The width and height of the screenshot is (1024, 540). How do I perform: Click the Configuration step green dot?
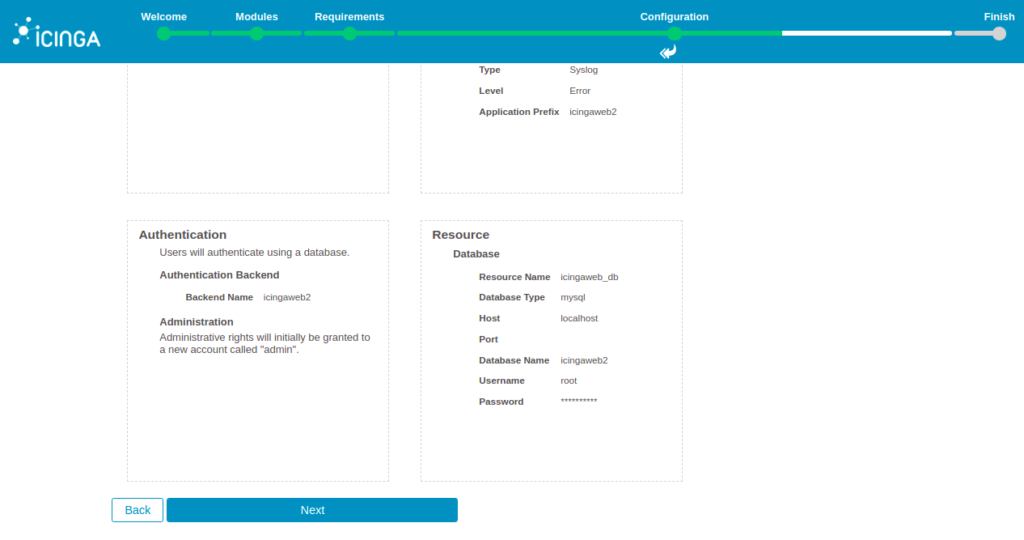coord(675,33)
